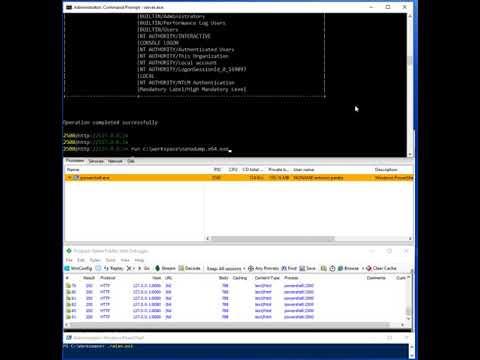The height and width of the screenshot is (360, 480).
Task: Sort Fiddler sessions by Comments column
Action: point(376,278)
